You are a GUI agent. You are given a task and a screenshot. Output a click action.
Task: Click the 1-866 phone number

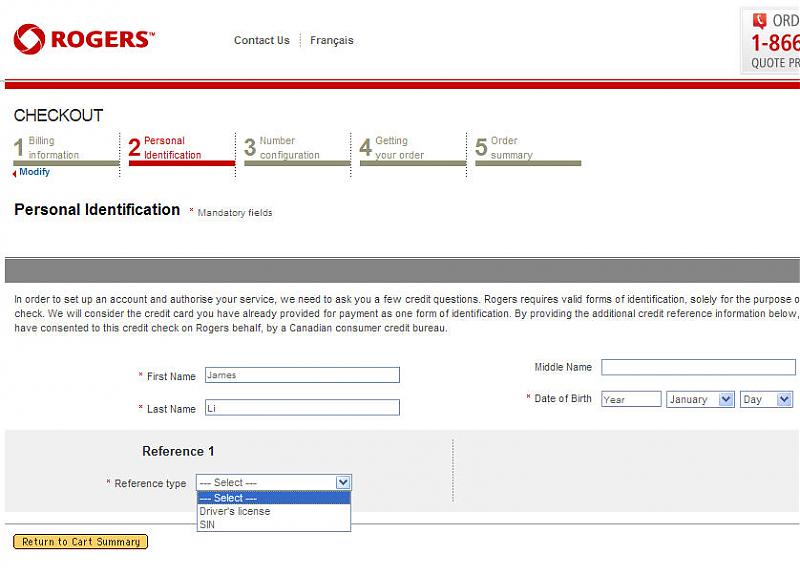(x=775, y=43)
